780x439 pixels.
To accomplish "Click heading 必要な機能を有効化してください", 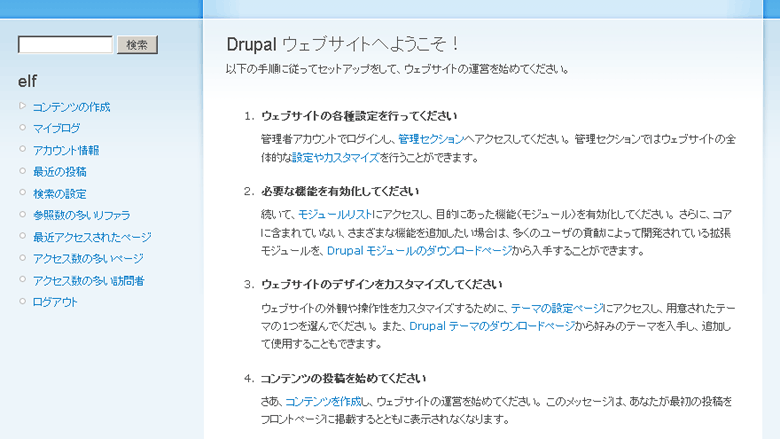I will [x=340, y=191].
